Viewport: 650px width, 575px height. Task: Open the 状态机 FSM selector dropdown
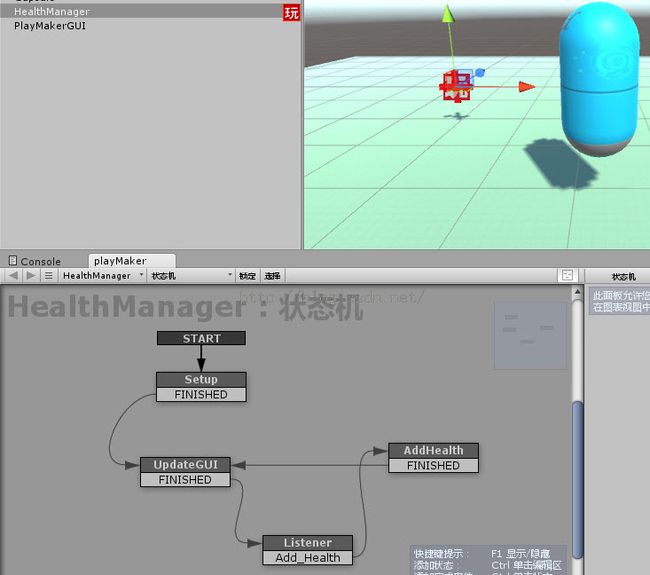pyautogui.click(x=190, y=275)
